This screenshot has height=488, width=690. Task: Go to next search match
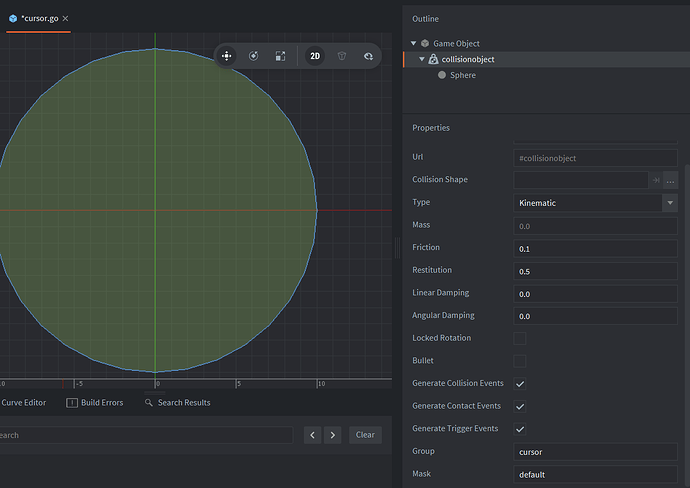(x=333, y=435)
